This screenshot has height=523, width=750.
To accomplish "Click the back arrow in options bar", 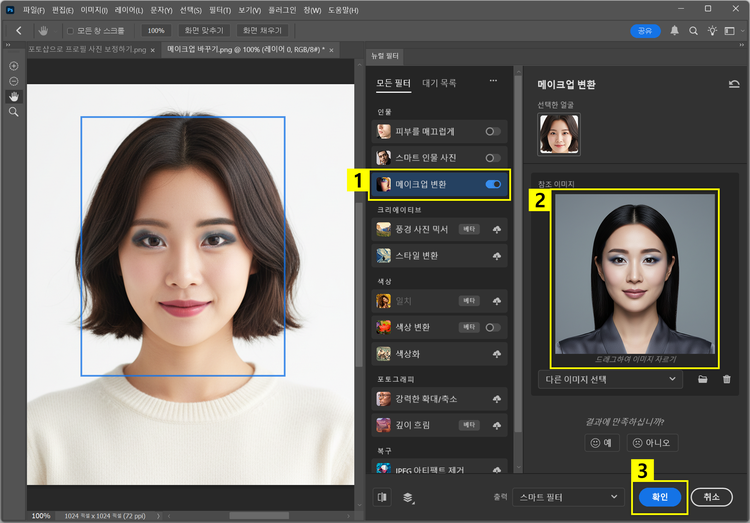I will [x=18, y=31].
